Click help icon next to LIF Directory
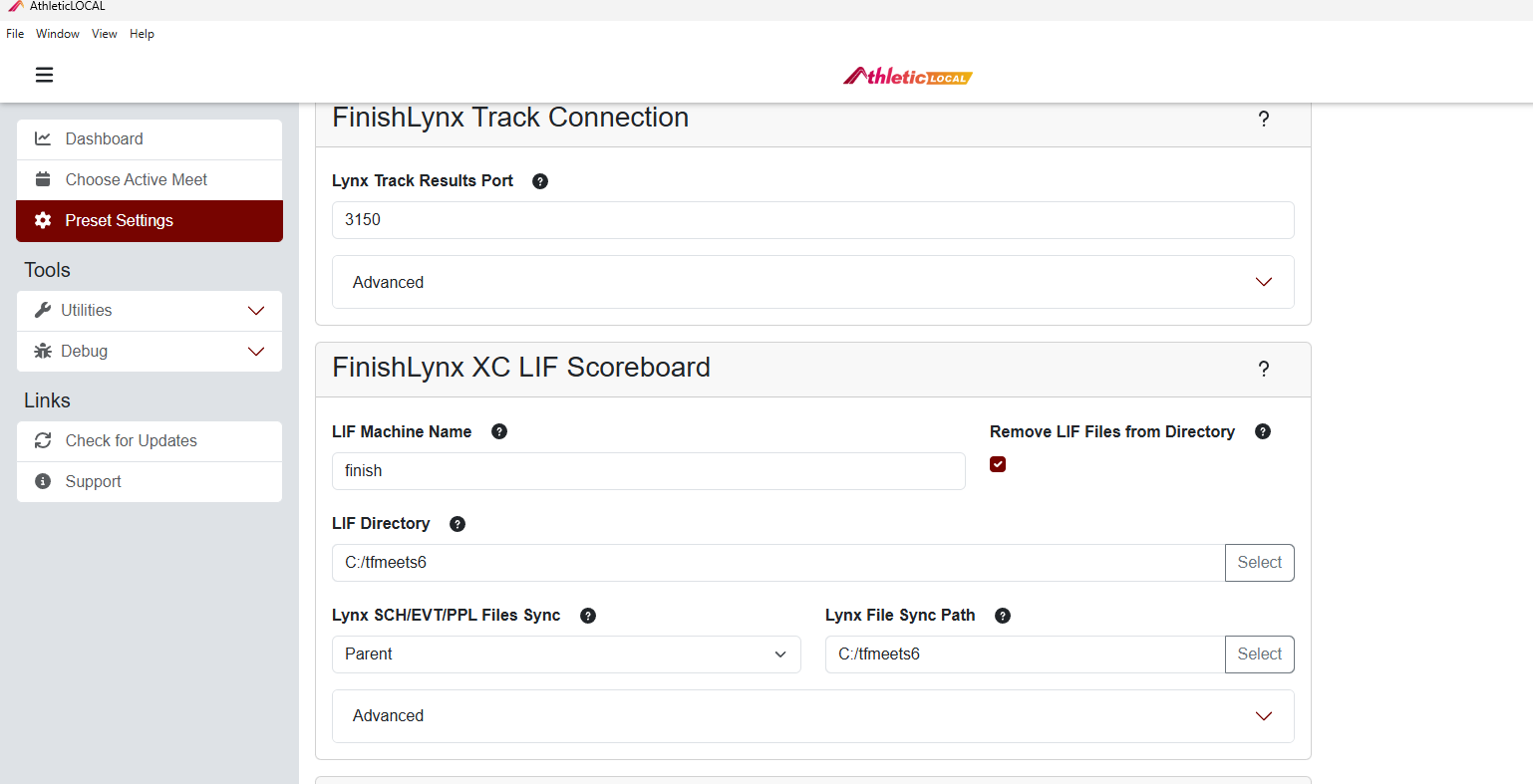Viewport: 1533px width, 784px height. click(458, 524)
